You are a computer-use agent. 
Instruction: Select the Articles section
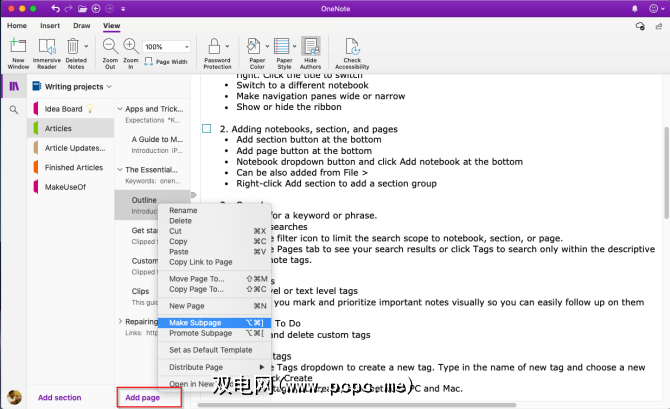coord(58,128)
